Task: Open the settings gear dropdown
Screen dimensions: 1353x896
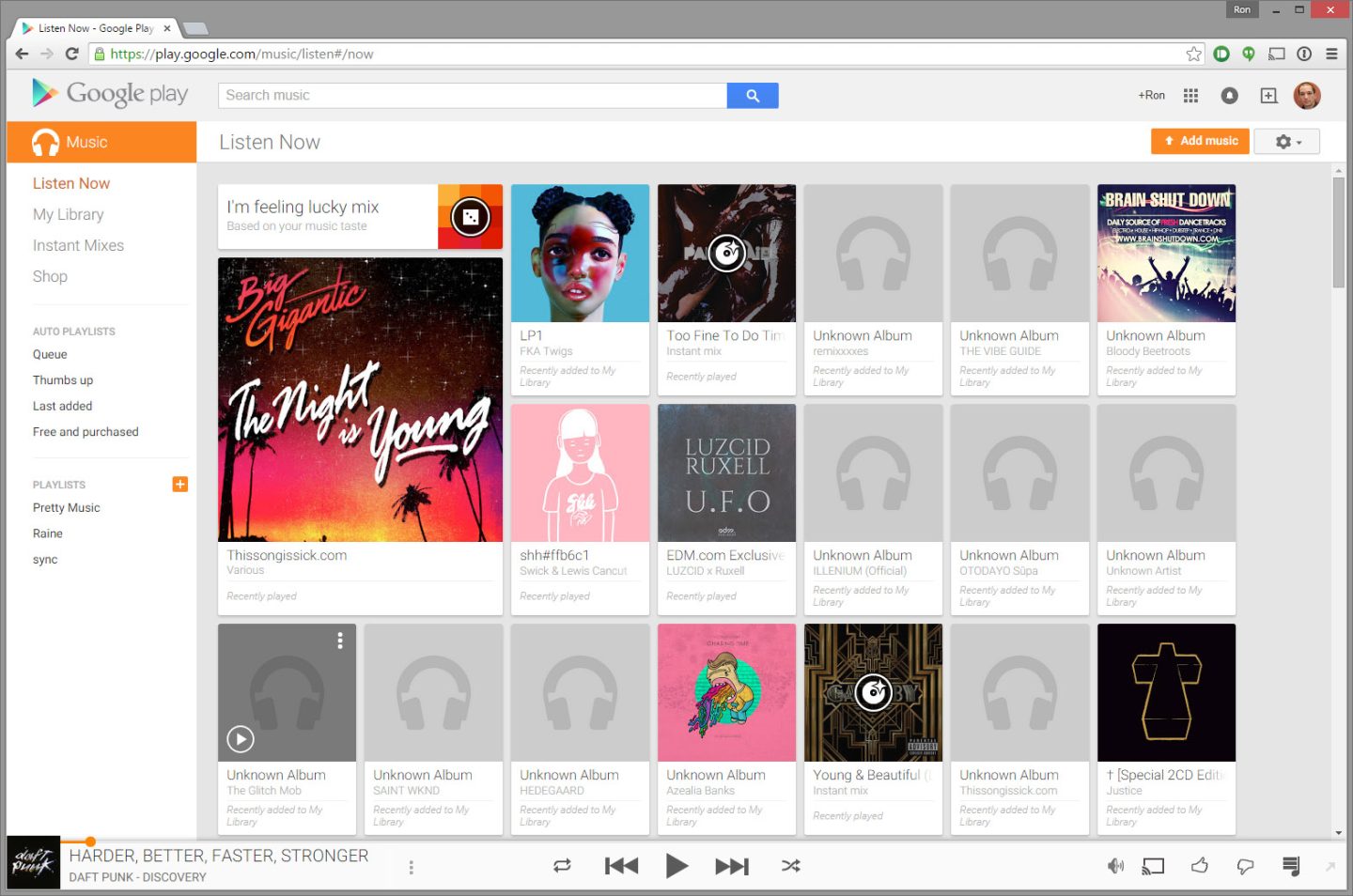Action: (1287, 141)
